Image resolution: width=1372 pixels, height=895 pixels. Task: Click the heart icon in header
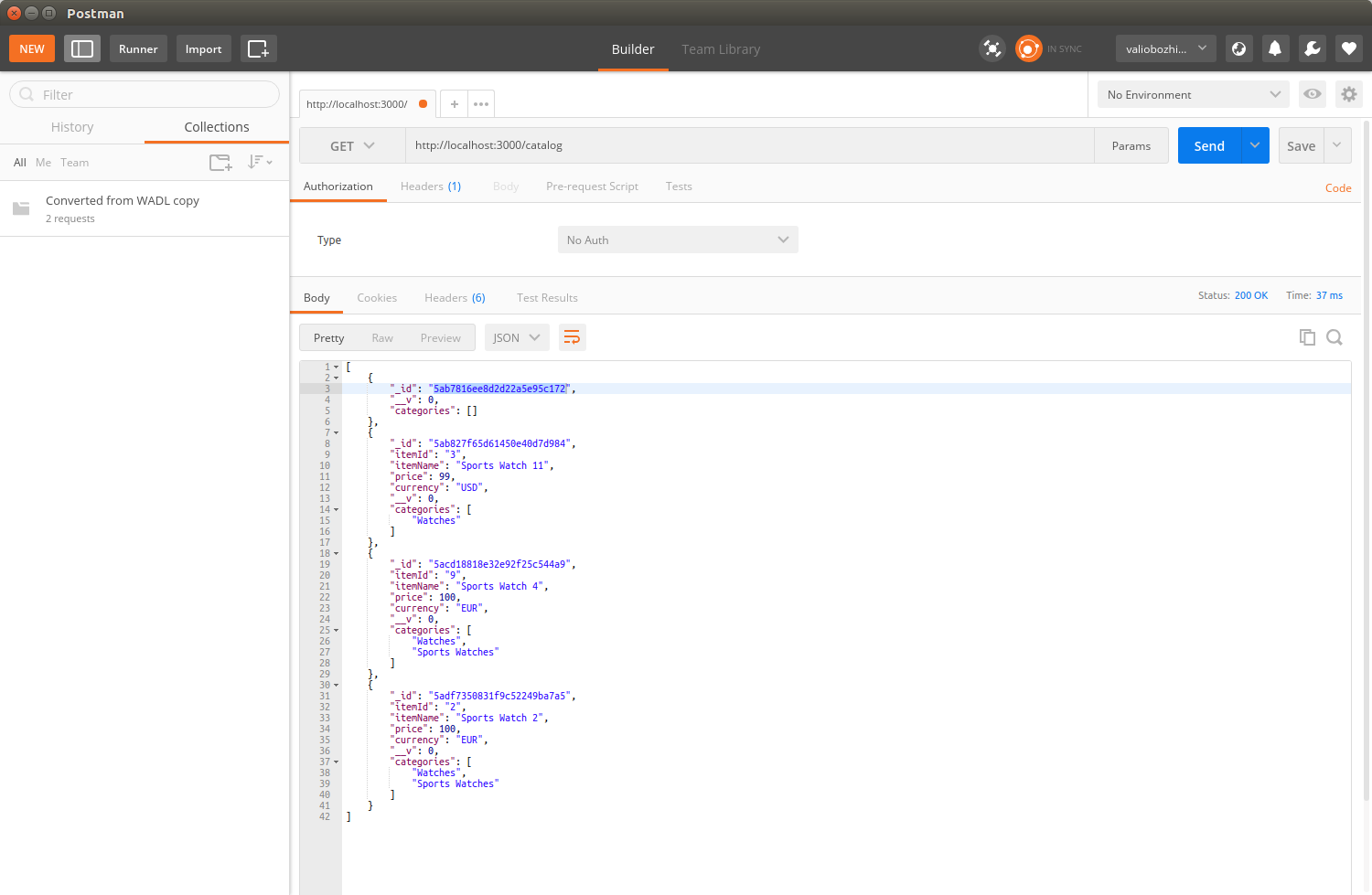[1348, 49]
